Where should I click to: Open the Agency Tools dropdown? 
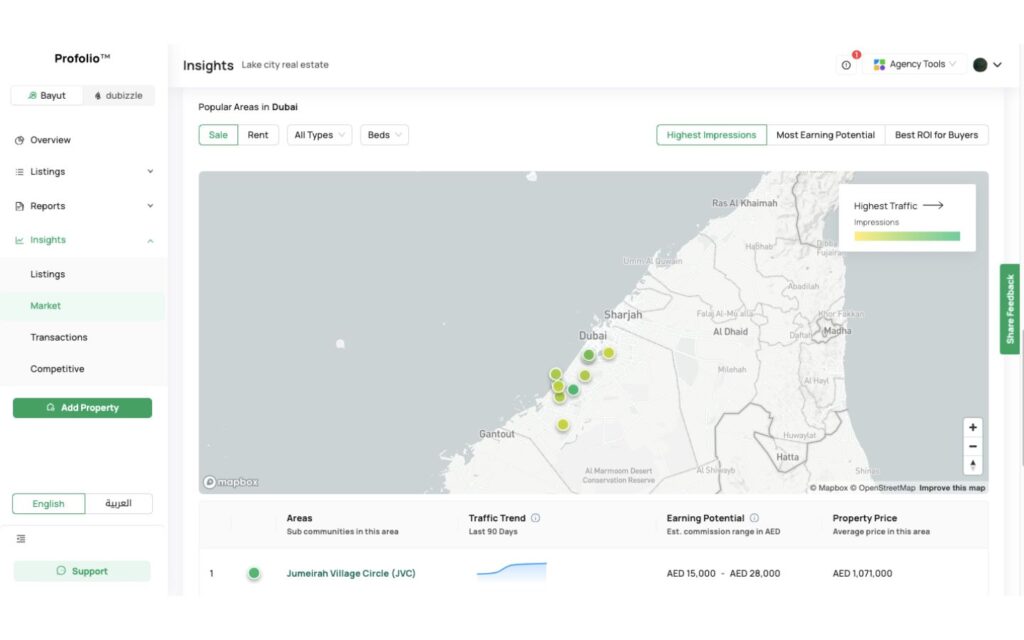[x=914, y=64]
